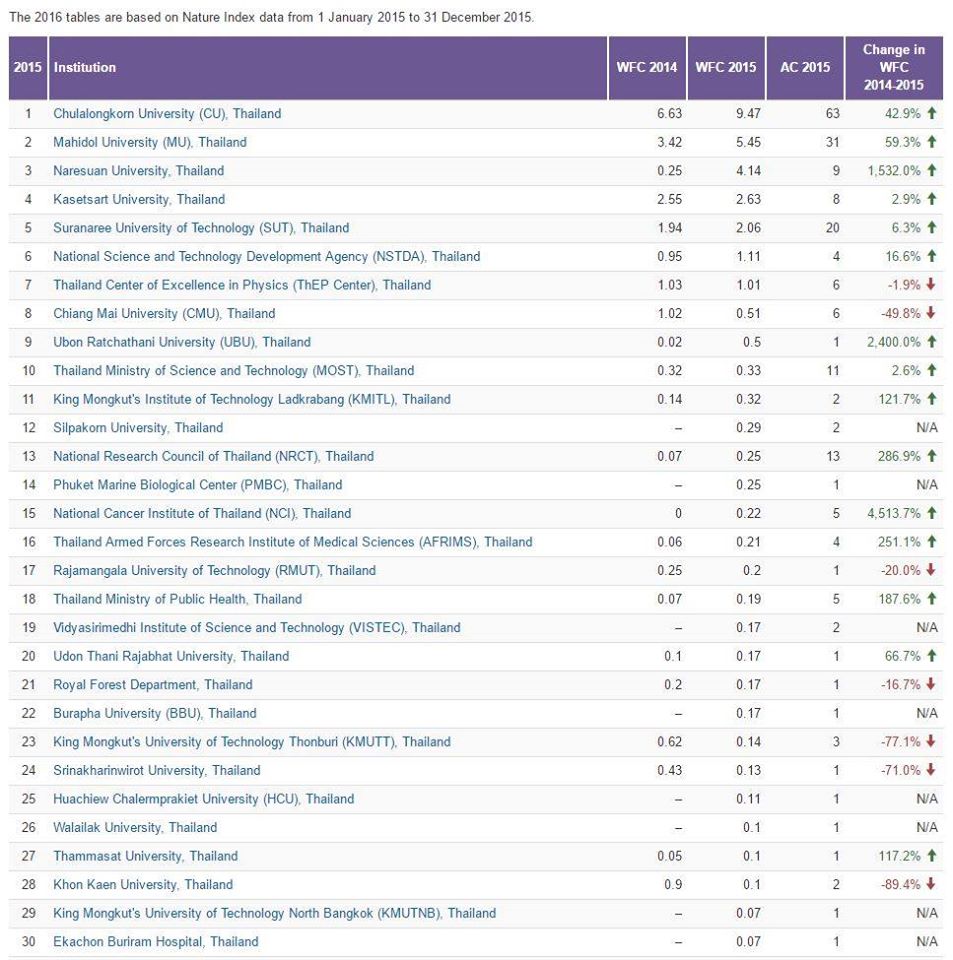This screenshot has height=960, width=953.
Task: Click the red down arrow beside -89.4%
Action: coord(931,885)
